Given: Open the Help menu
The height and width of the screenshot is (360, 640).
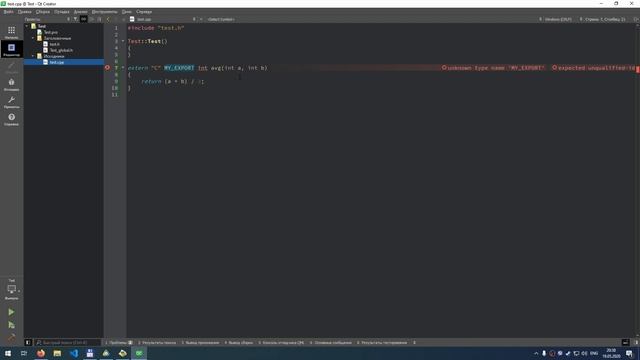Looking at the screenshot, I should coord(144,12).
